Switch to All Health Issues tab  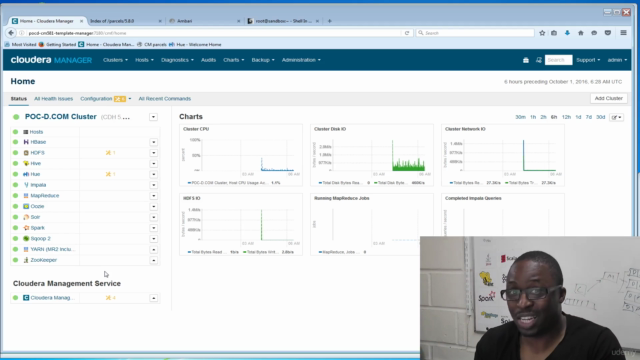53,99
